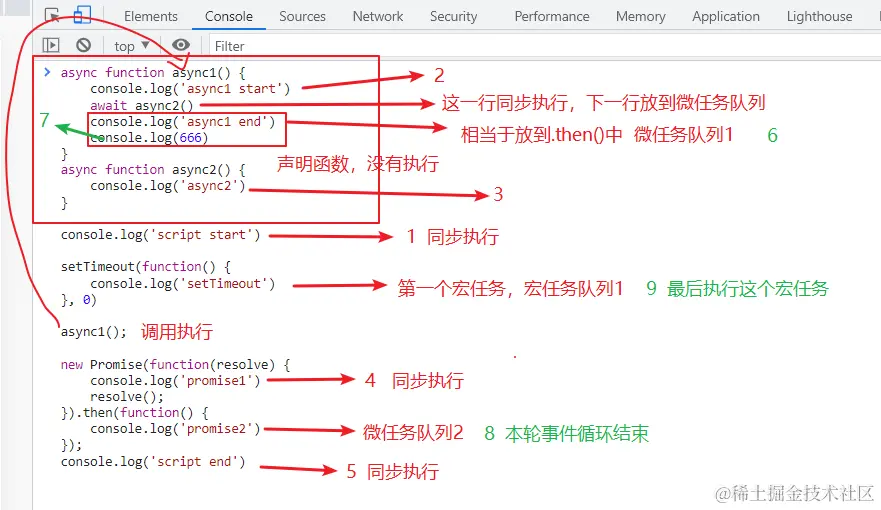The width and height of the screenshot is (881, 510).
Task: Go to the Network tab
Action: point(378,16)
